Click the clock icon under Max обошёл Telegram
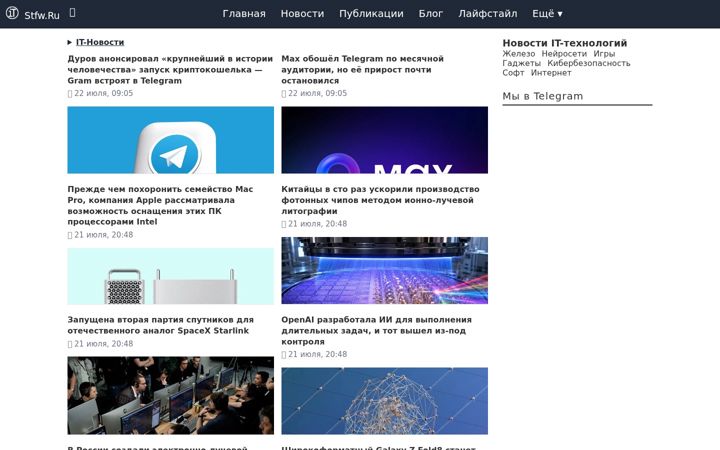 tap(284, 94)
